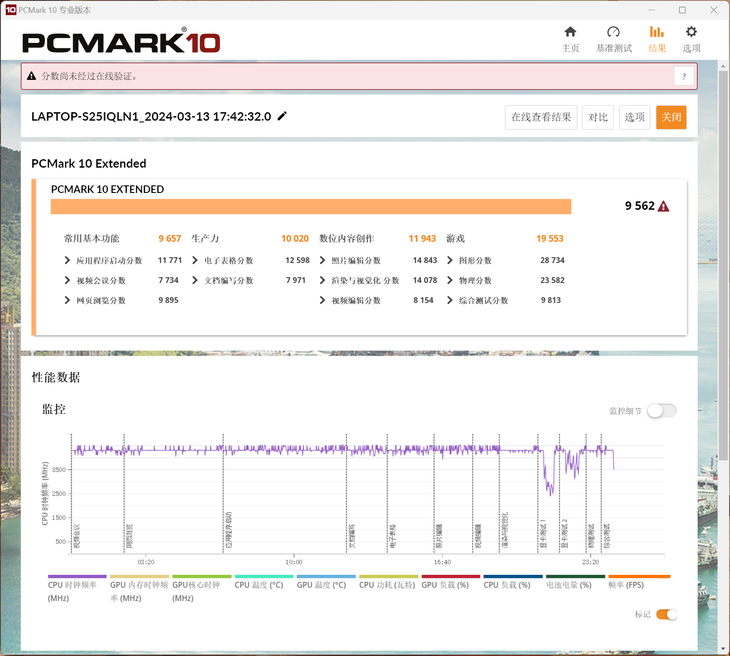The width and height of the screenshot is (730, 656).
Task: Expand 网页浏览分数 row
Action: tap(67, 300)
